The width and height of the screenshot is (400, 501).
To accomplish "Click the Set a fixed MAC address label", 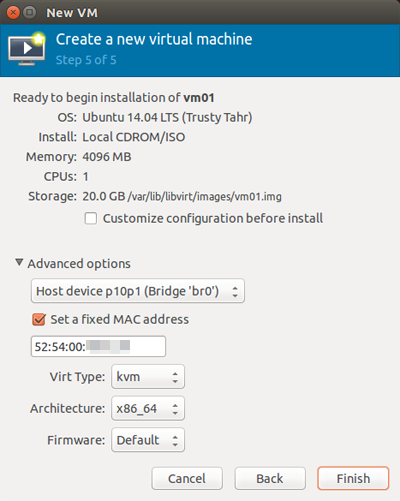I will tap(120, 319).
